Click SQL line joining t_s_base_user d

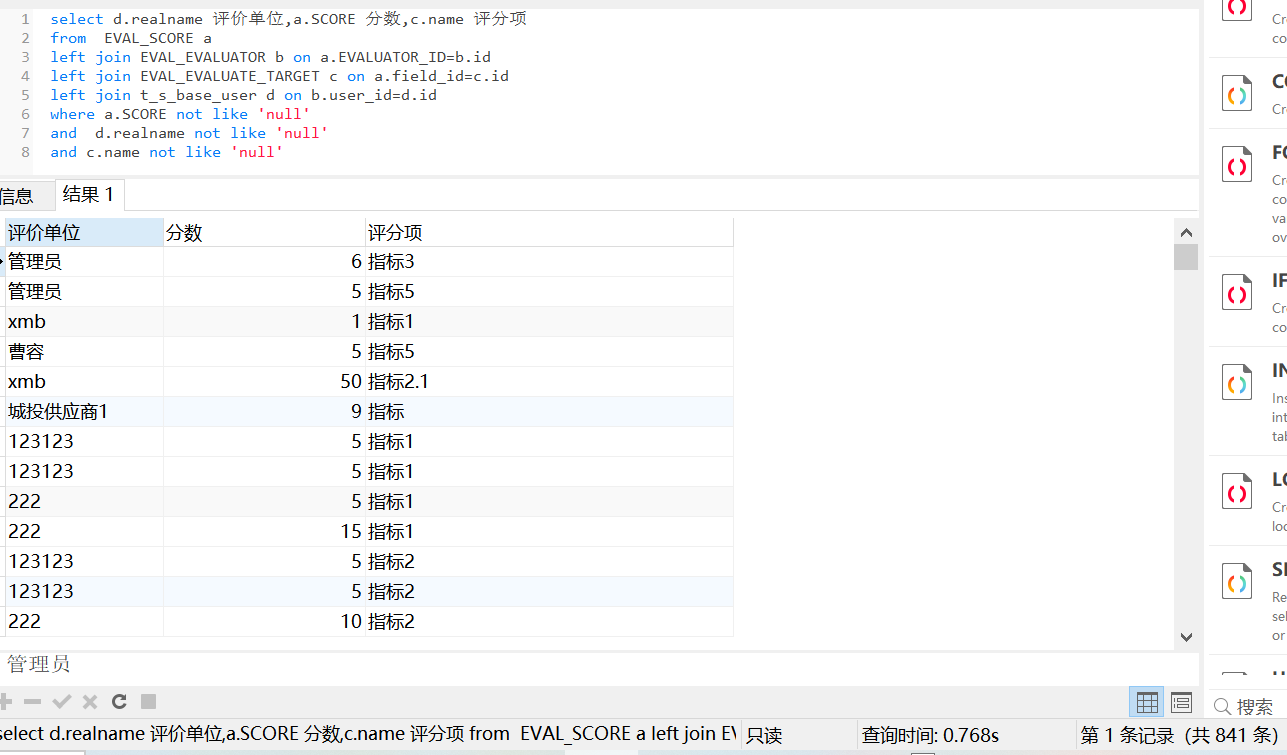pos(244,95)
